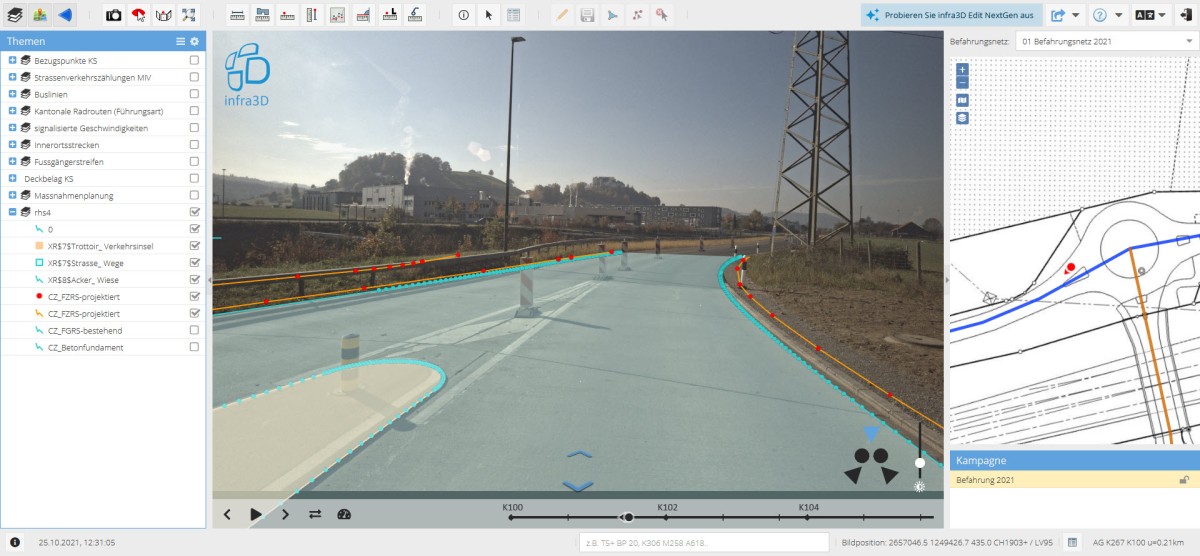Screen dimensions: 1200x556
Task: Enable the Massnahmenplanung layer checkbox
Action: 194,195
